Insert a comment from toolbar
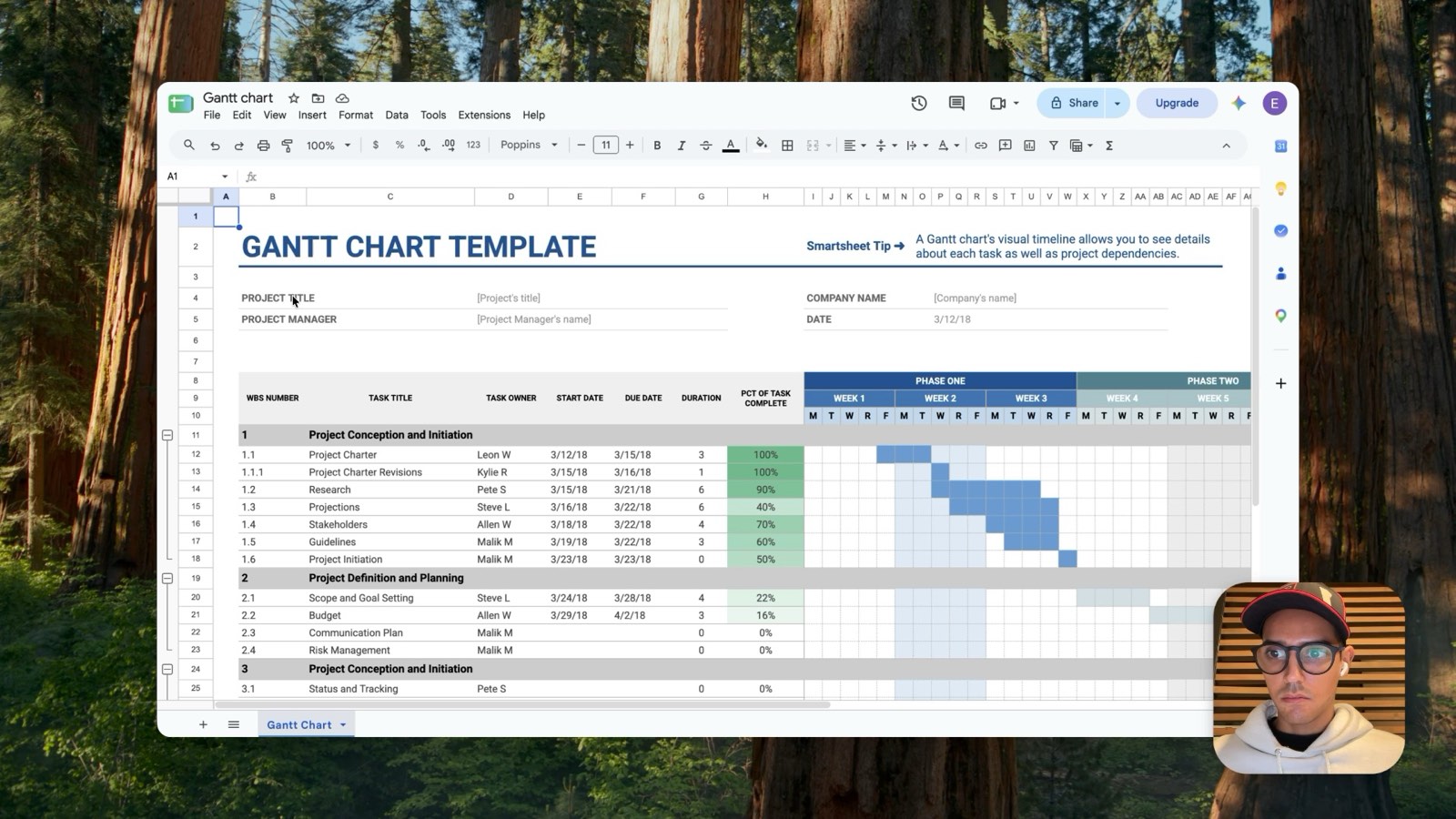 click(x=1005, y=146)
